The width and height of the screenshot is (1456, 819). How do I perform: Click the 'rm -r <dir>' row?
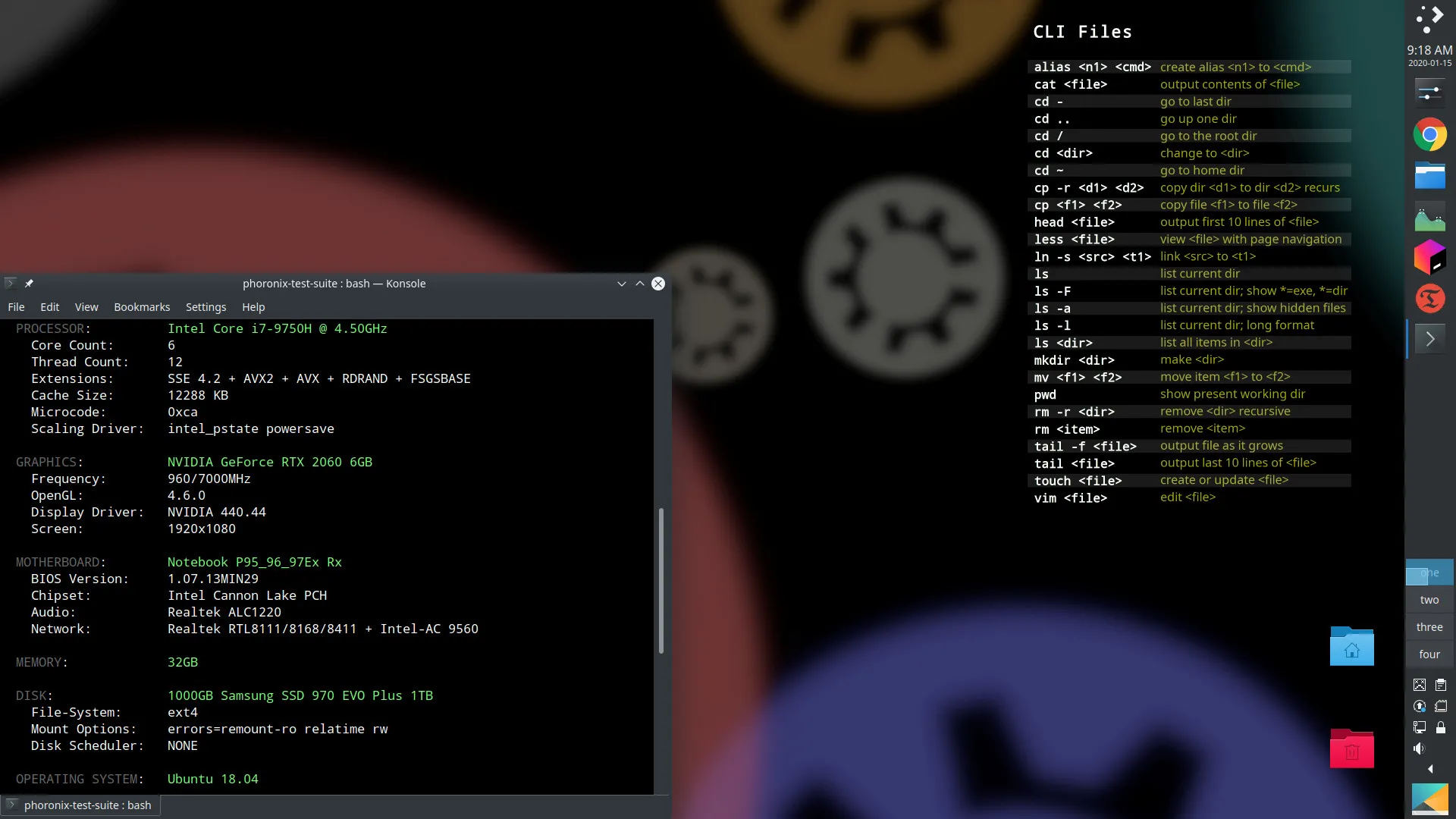pos(1189,411)
